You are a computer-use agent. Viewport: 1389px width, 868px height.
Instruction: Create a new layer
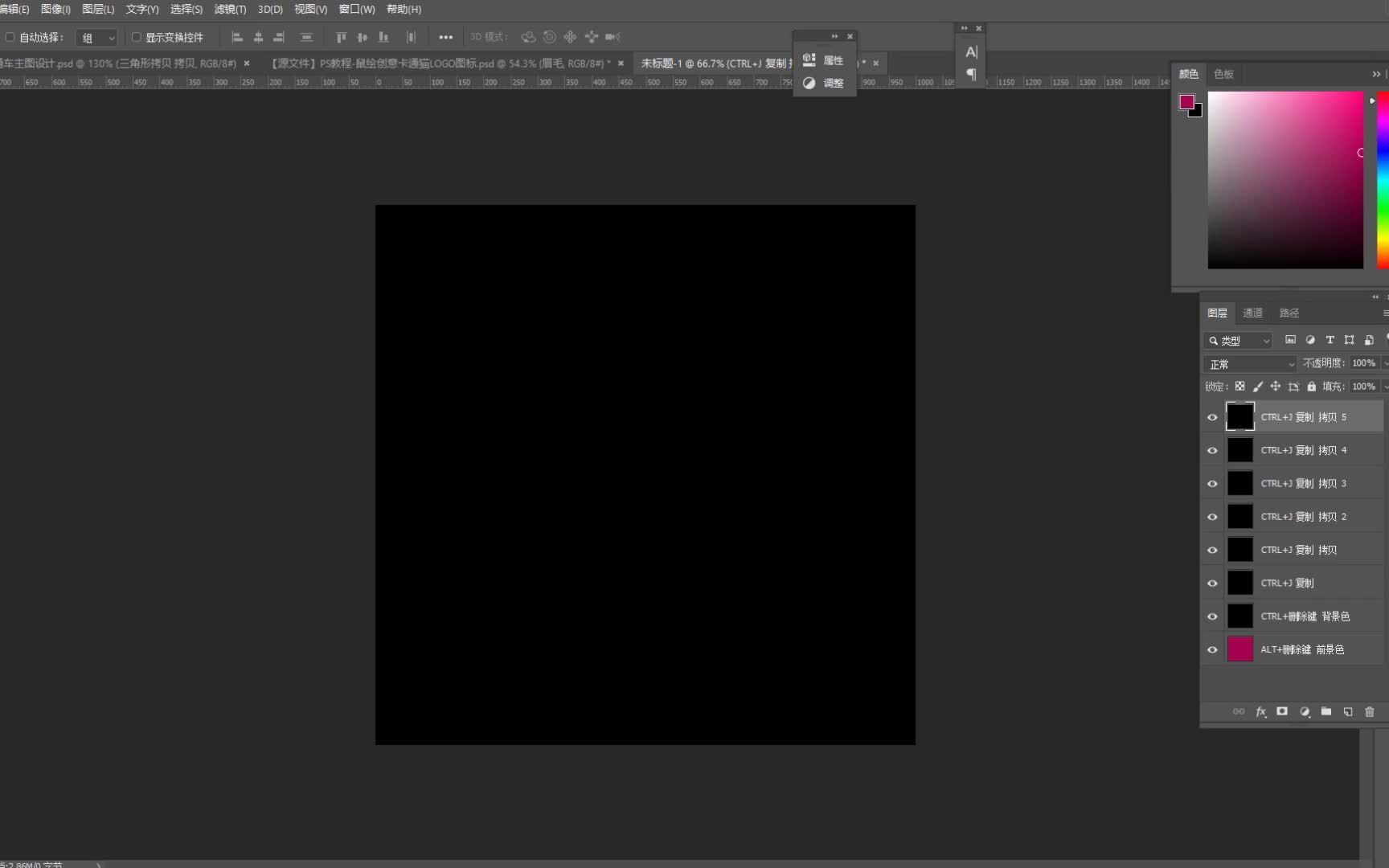tap(1348, 711)
